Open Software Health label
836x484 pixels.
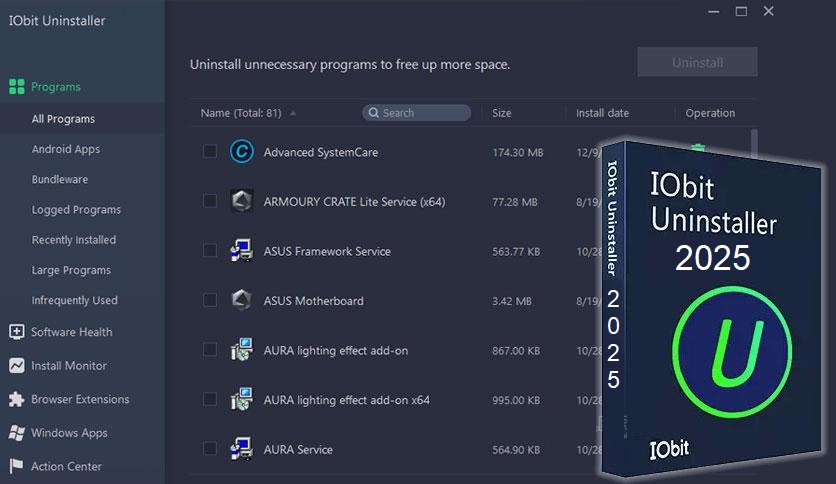pos(71,332)
